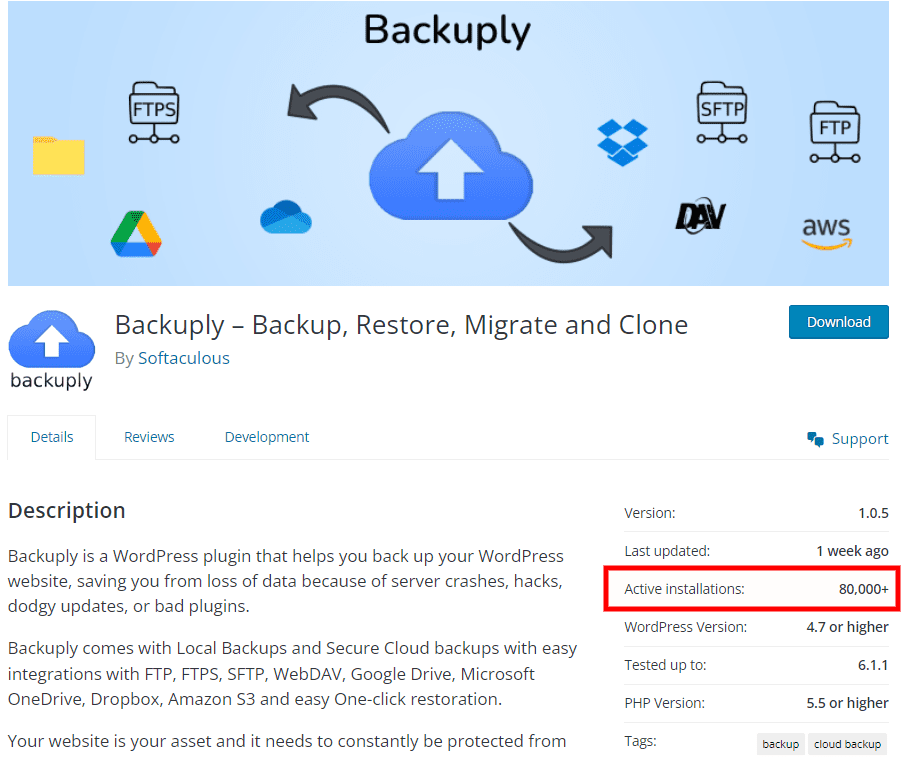This screenshot has width=905, height=759.
Task: Click the FTP network icon at right
Action: click(835, 133)
